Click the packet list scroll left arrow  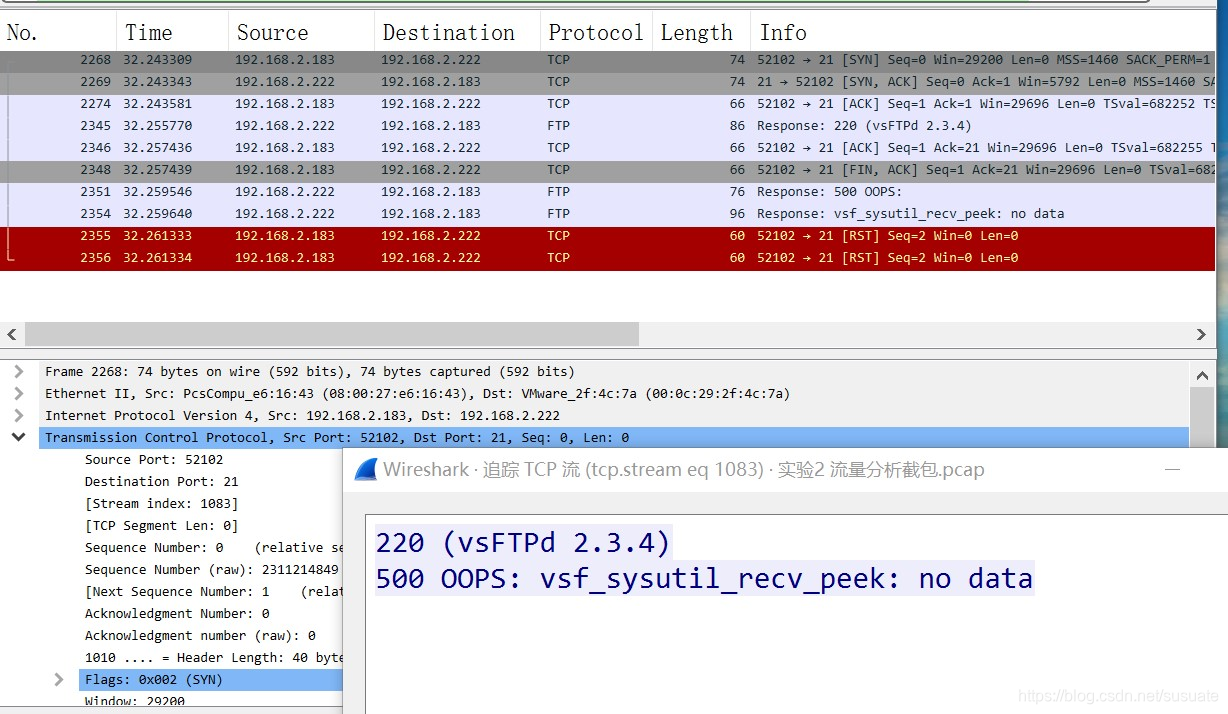coord(12,334)
